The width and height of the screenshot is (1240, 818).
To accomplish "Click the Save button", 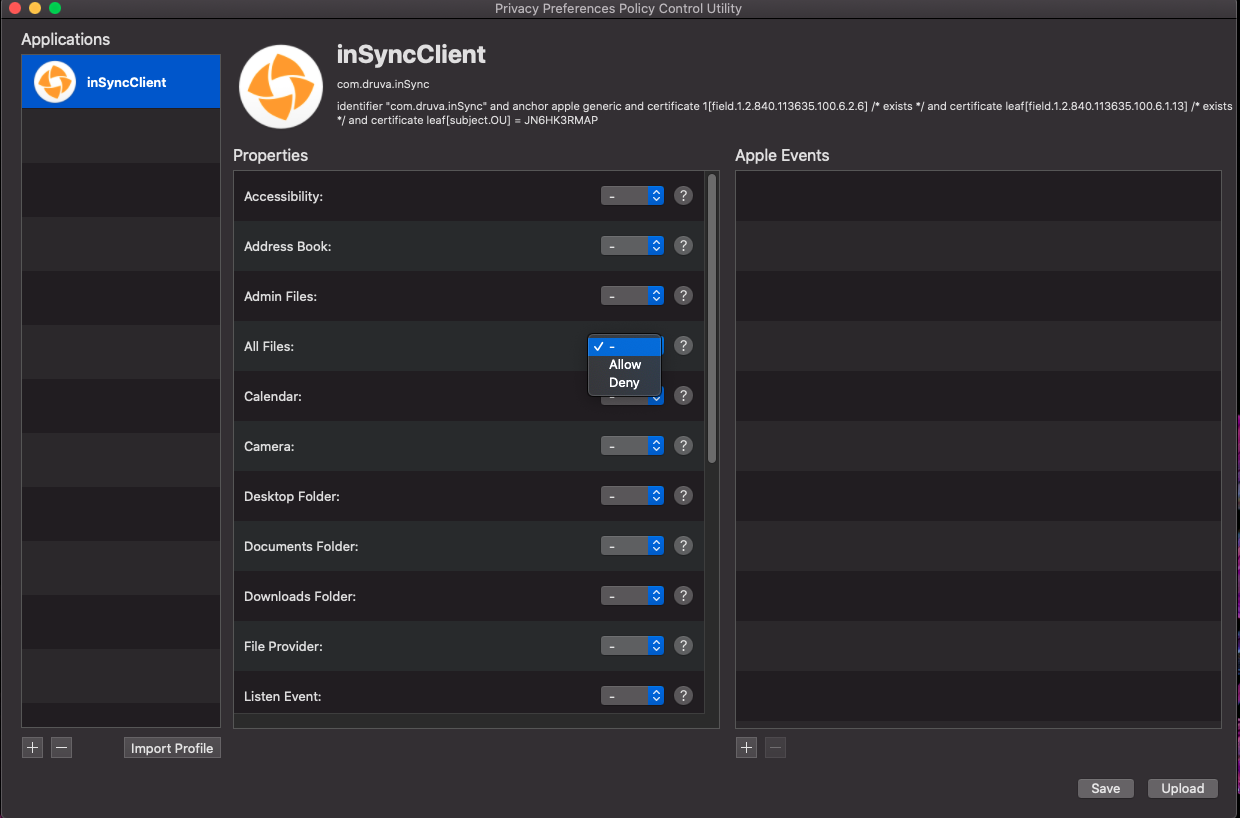I will pyautogui.click(x=1105, y=788).
